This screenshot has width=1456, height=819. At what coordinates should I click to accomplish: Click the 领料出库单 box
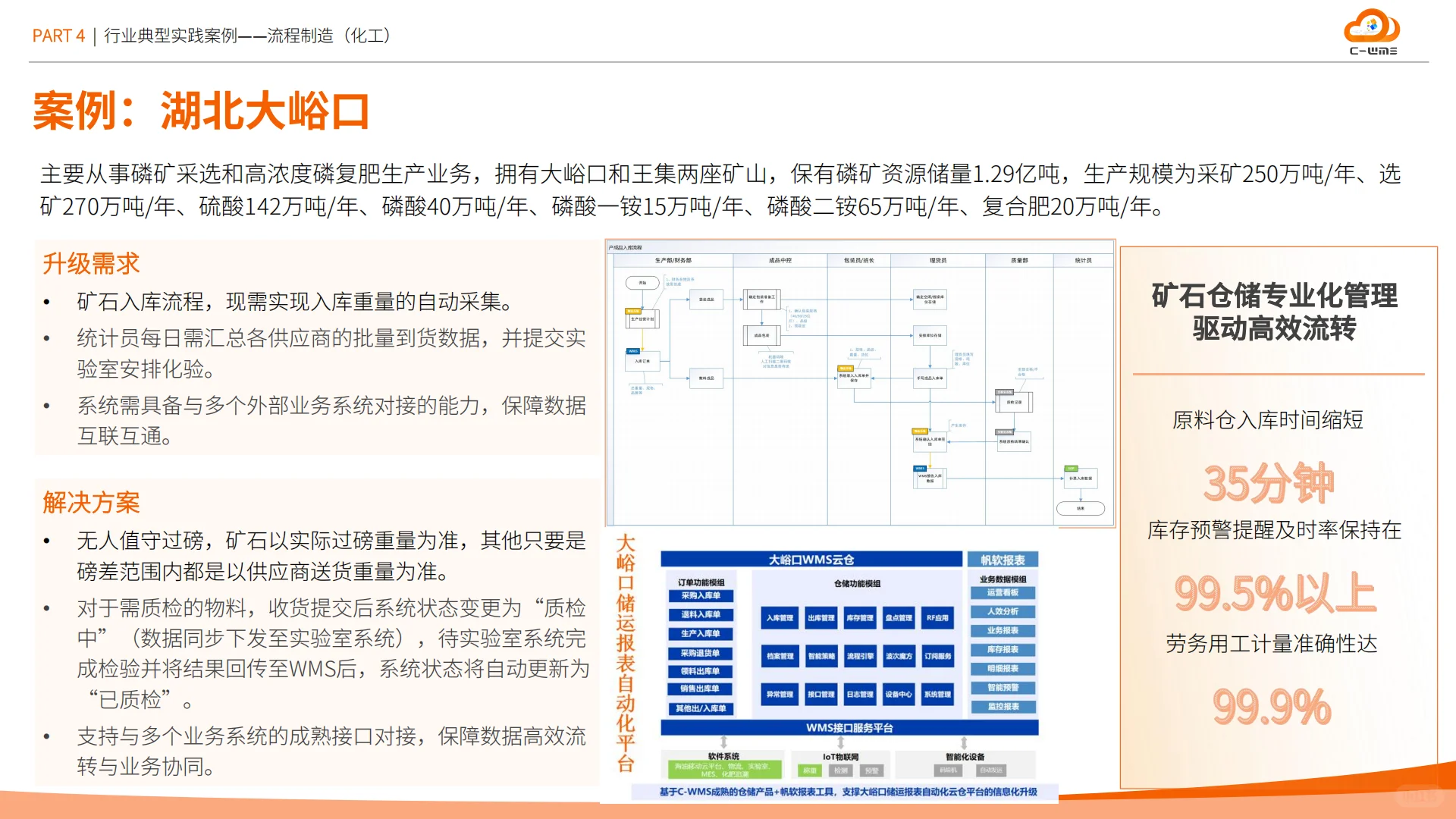point(701,670)
